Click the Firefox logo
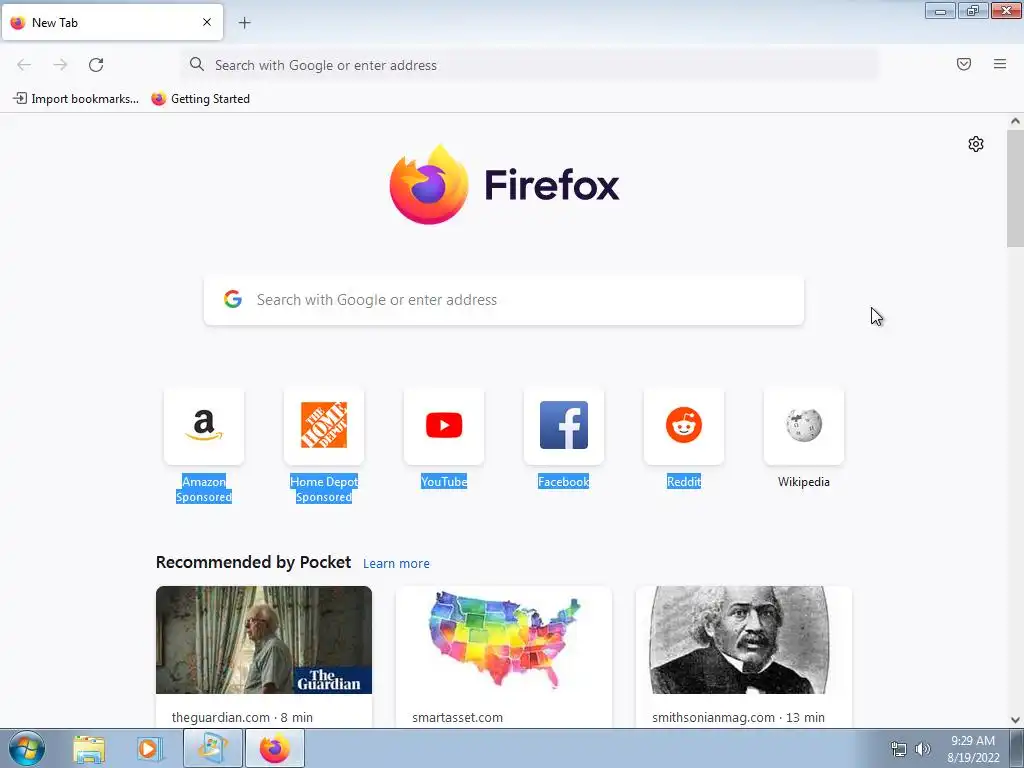 pos(504,185)
